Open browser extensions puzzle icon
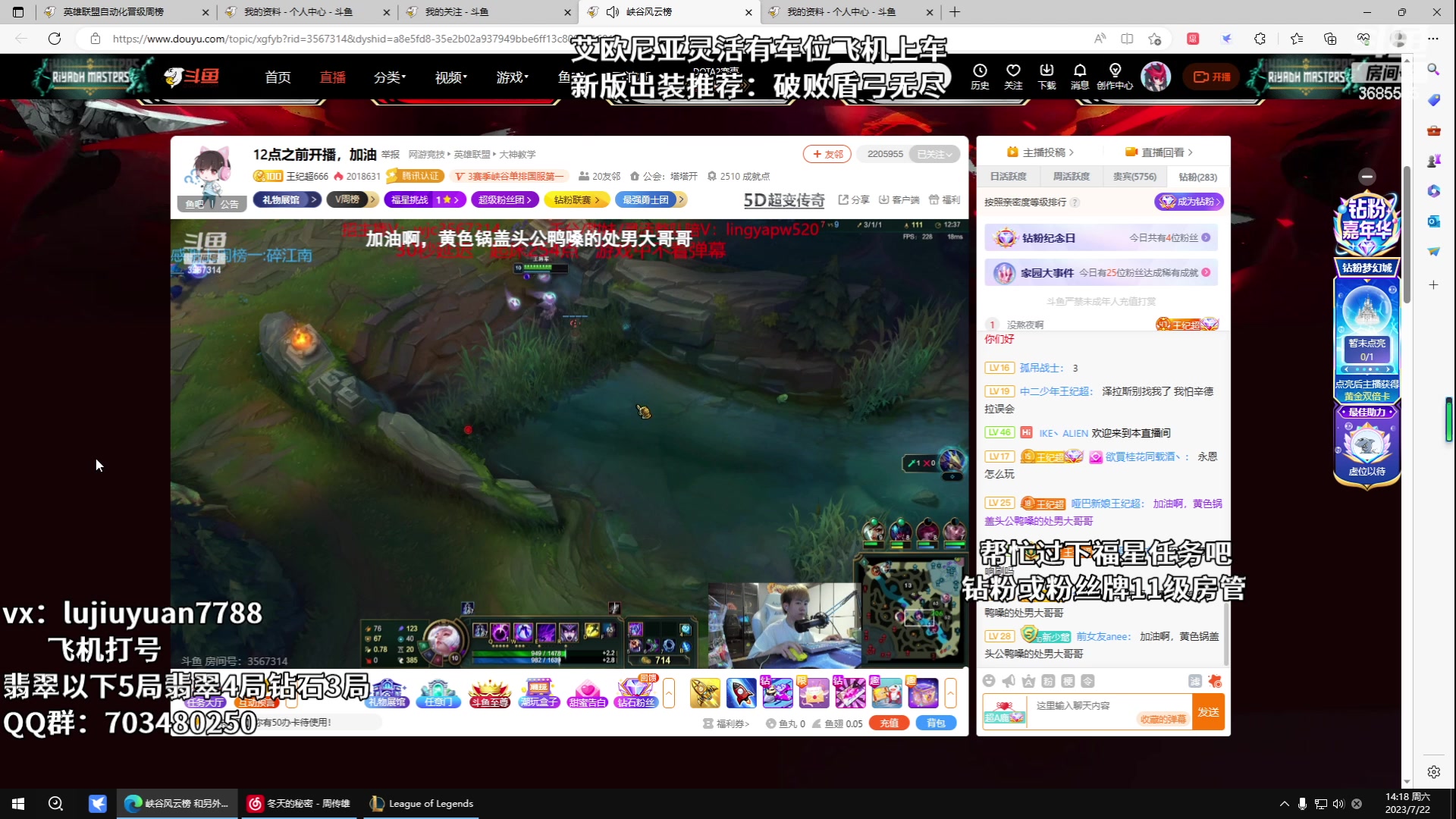 pos(1260,39)
